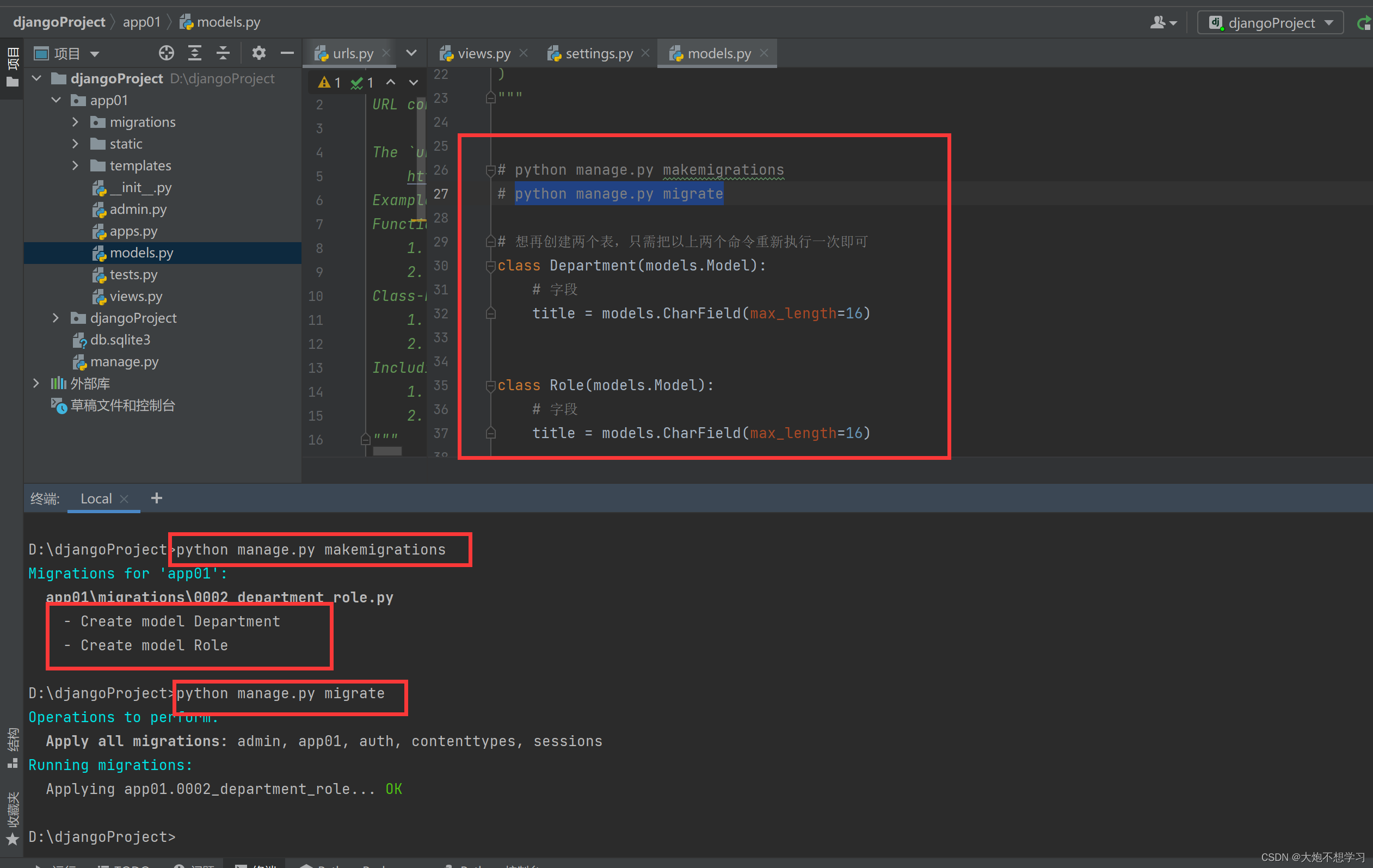
Task: Expand the 外部库 external libraries node
Action: click(36, 383)
